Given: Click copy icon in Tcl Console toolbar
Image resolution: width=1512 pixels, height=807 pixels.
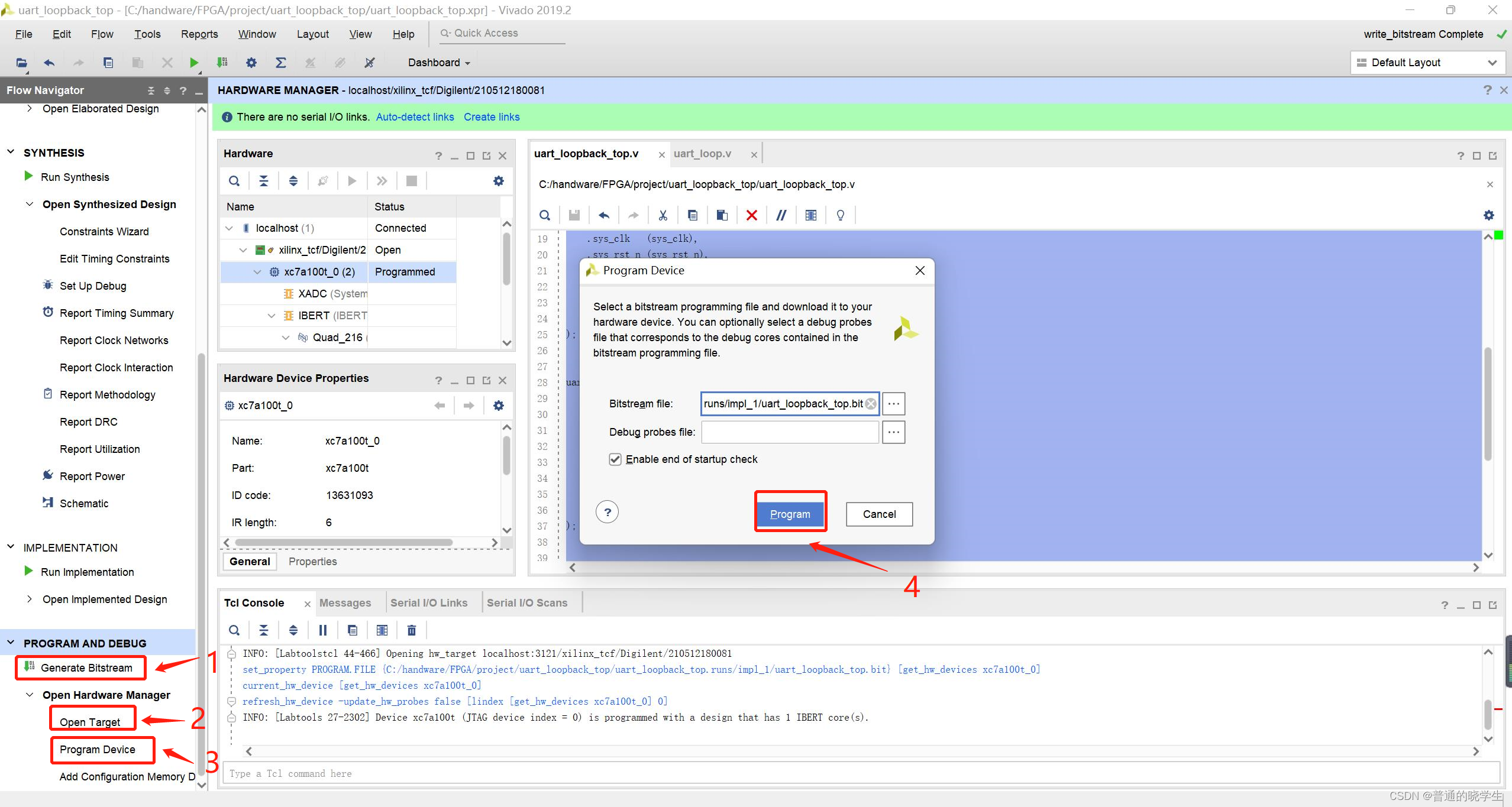Looking at the screenshot, I should point(353,630).
